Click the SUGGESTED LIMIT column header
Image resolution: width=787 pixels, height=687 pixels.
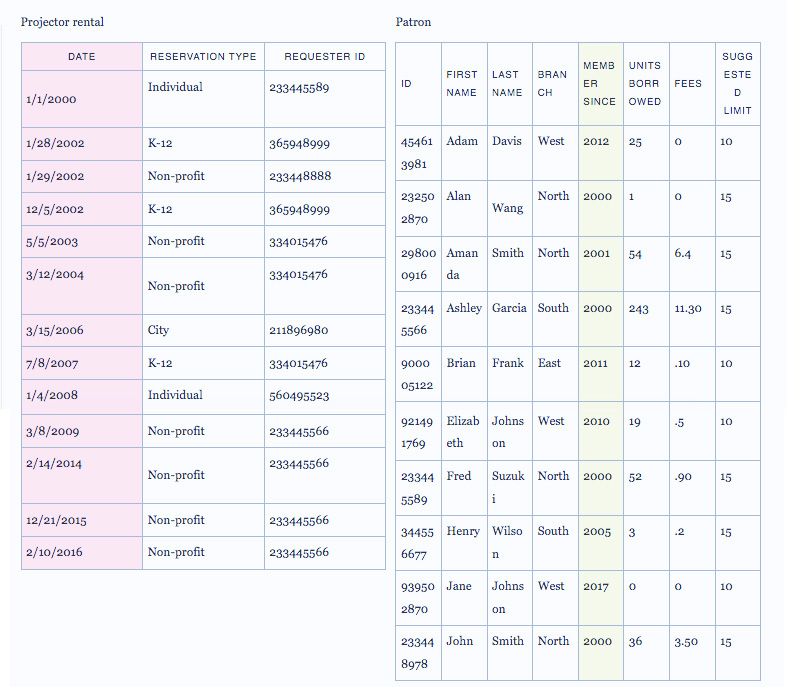[737, 84]
